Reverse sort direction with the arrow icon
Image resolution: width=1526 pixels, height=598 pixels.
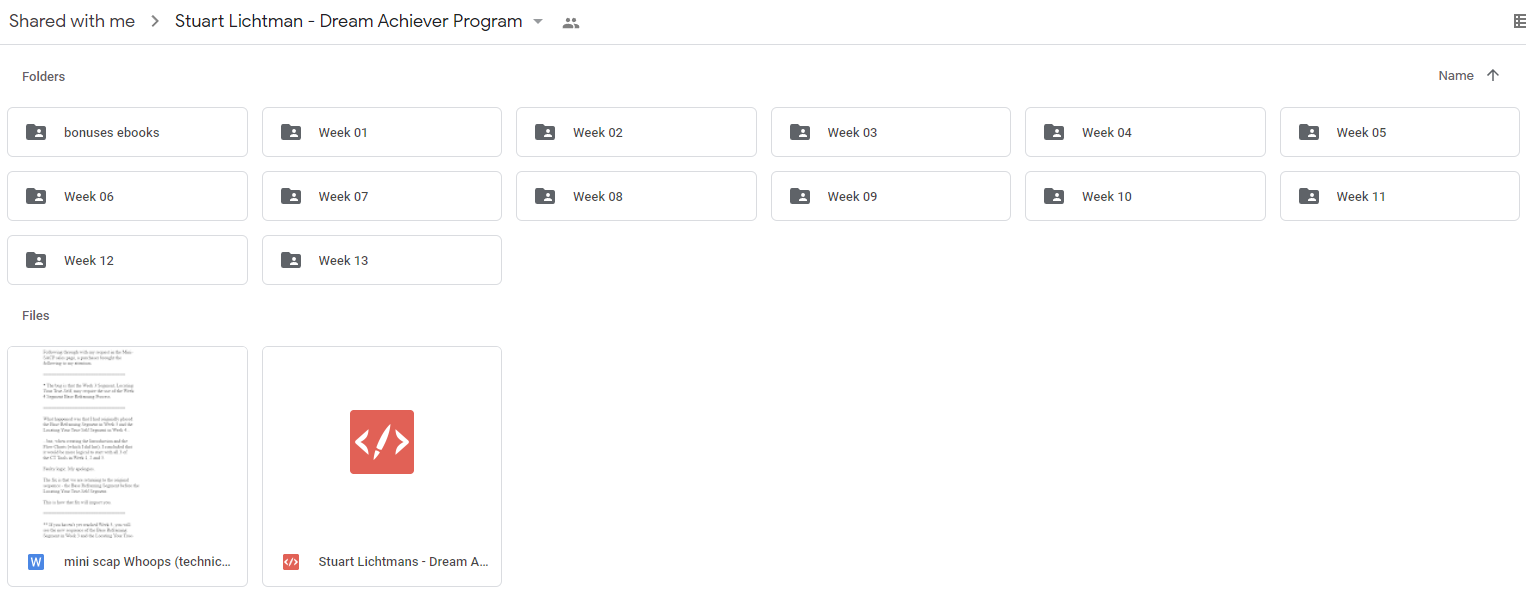pos(1493,75)
